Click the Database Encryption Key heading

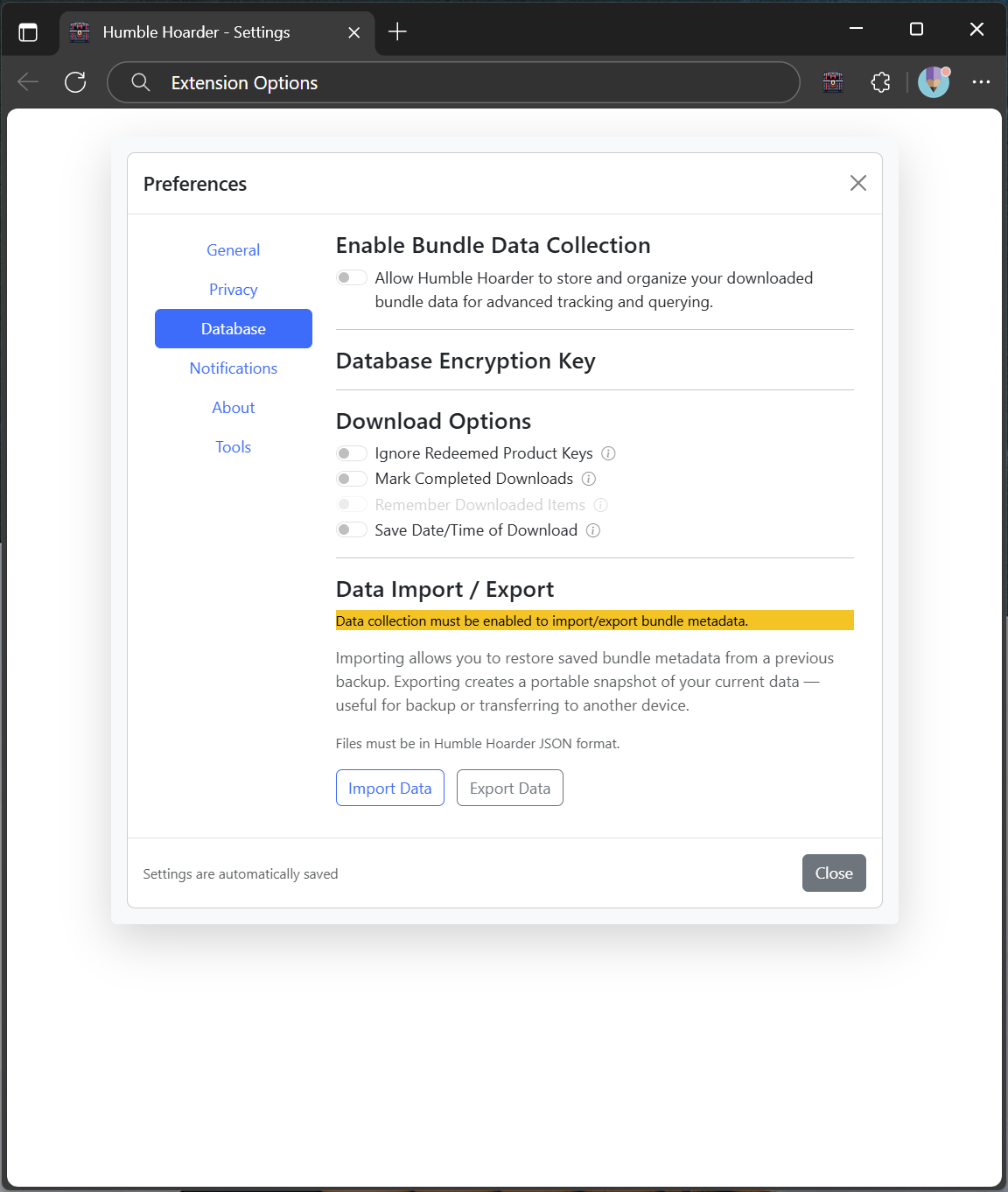click(465, 361)
